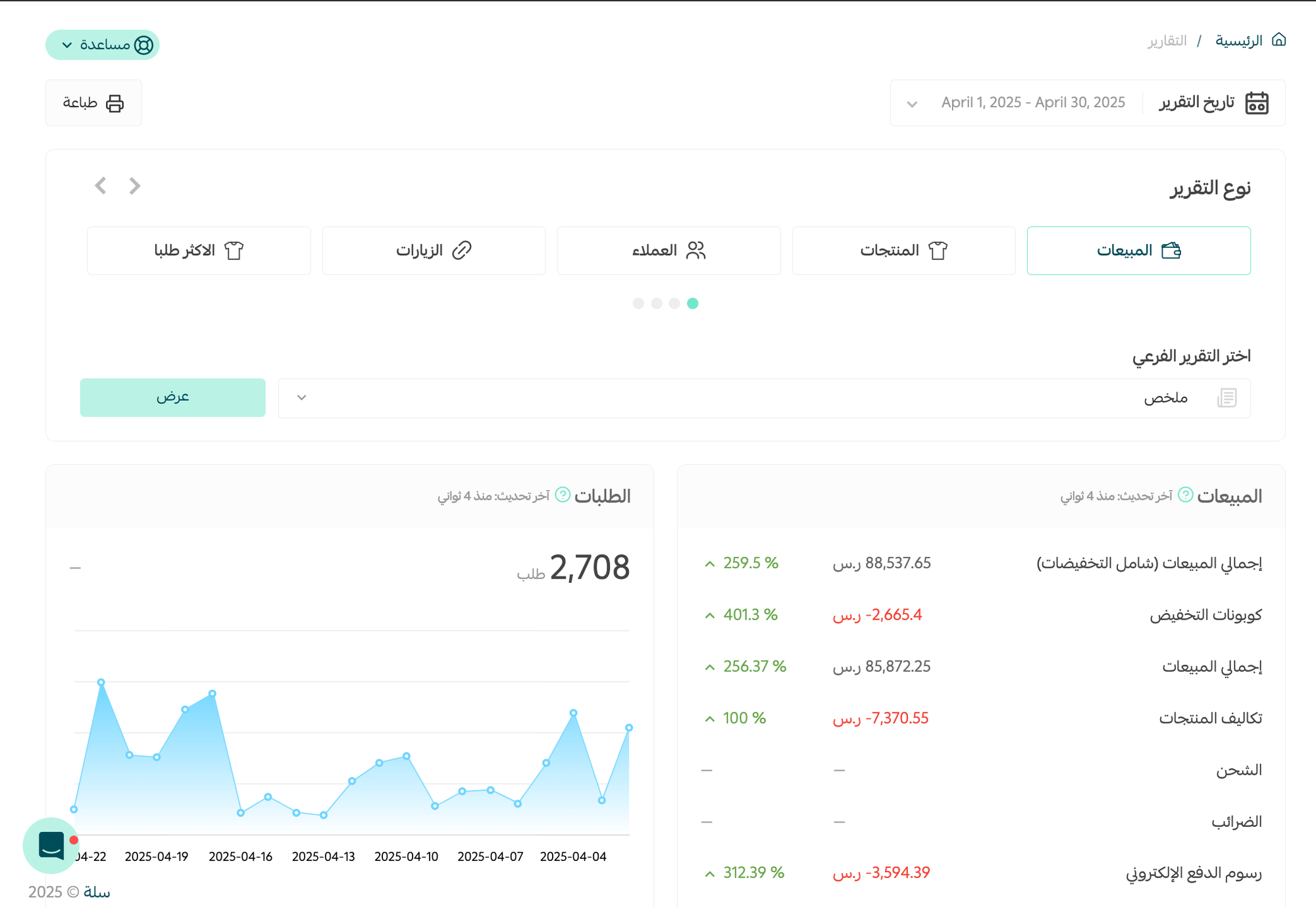Open the الرئيسية breadcrumb link
Image resolution: width=1316 pixels, height=907 pixels.
pos(1238,41)
